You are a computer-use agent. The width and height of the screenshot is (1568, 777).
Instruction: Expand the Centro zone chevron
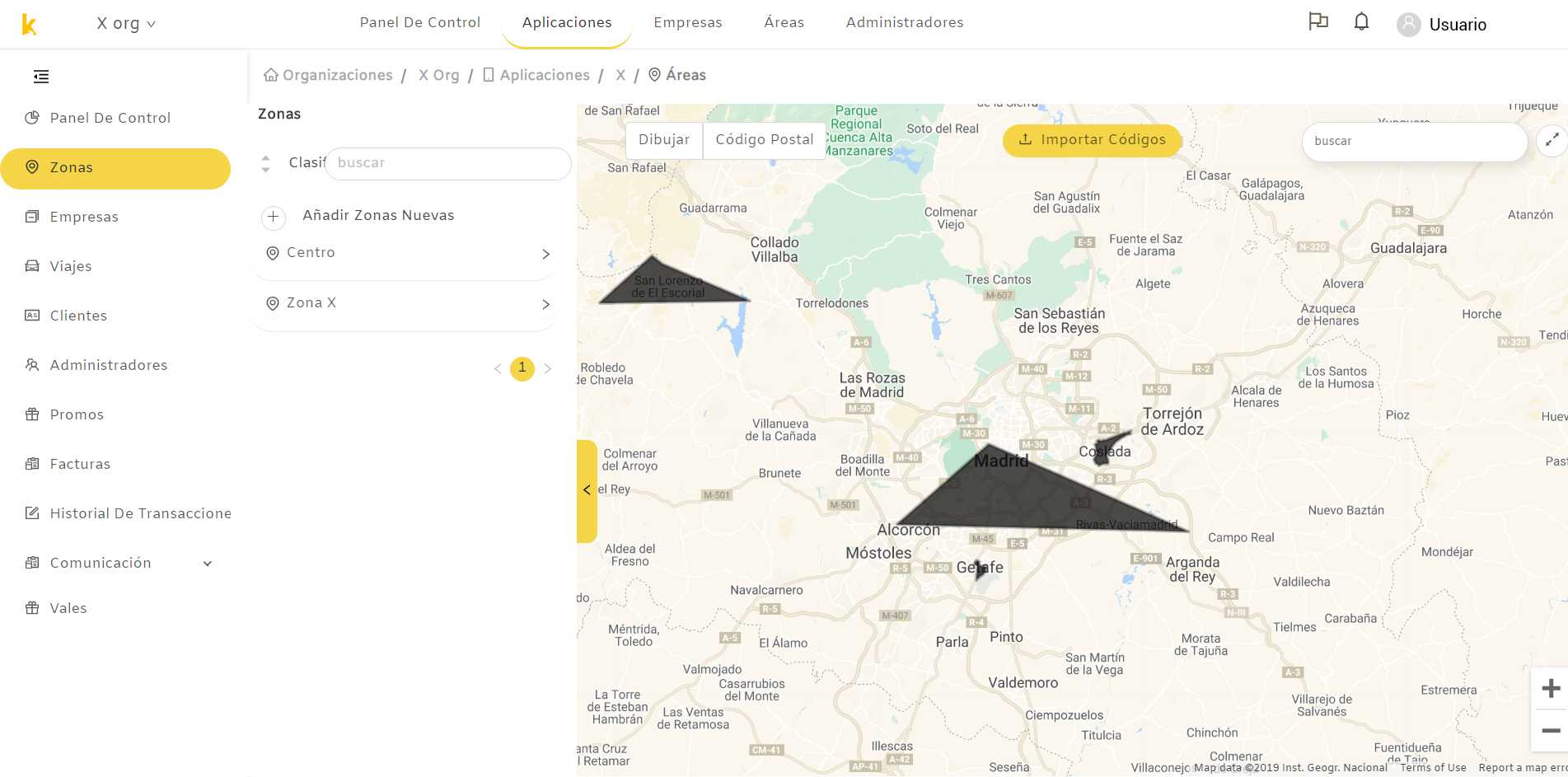click(545, 254)
